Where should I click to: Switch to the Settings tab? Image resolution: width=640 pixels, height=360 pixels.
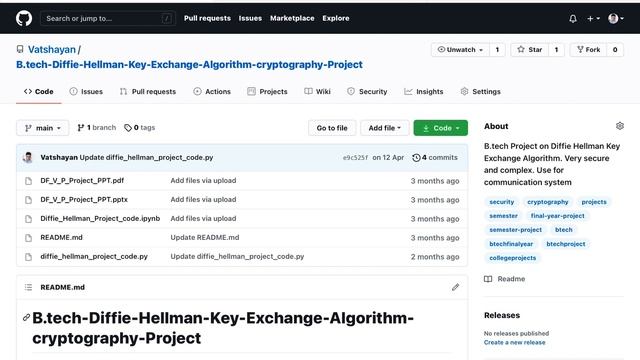tap(480, 91)
